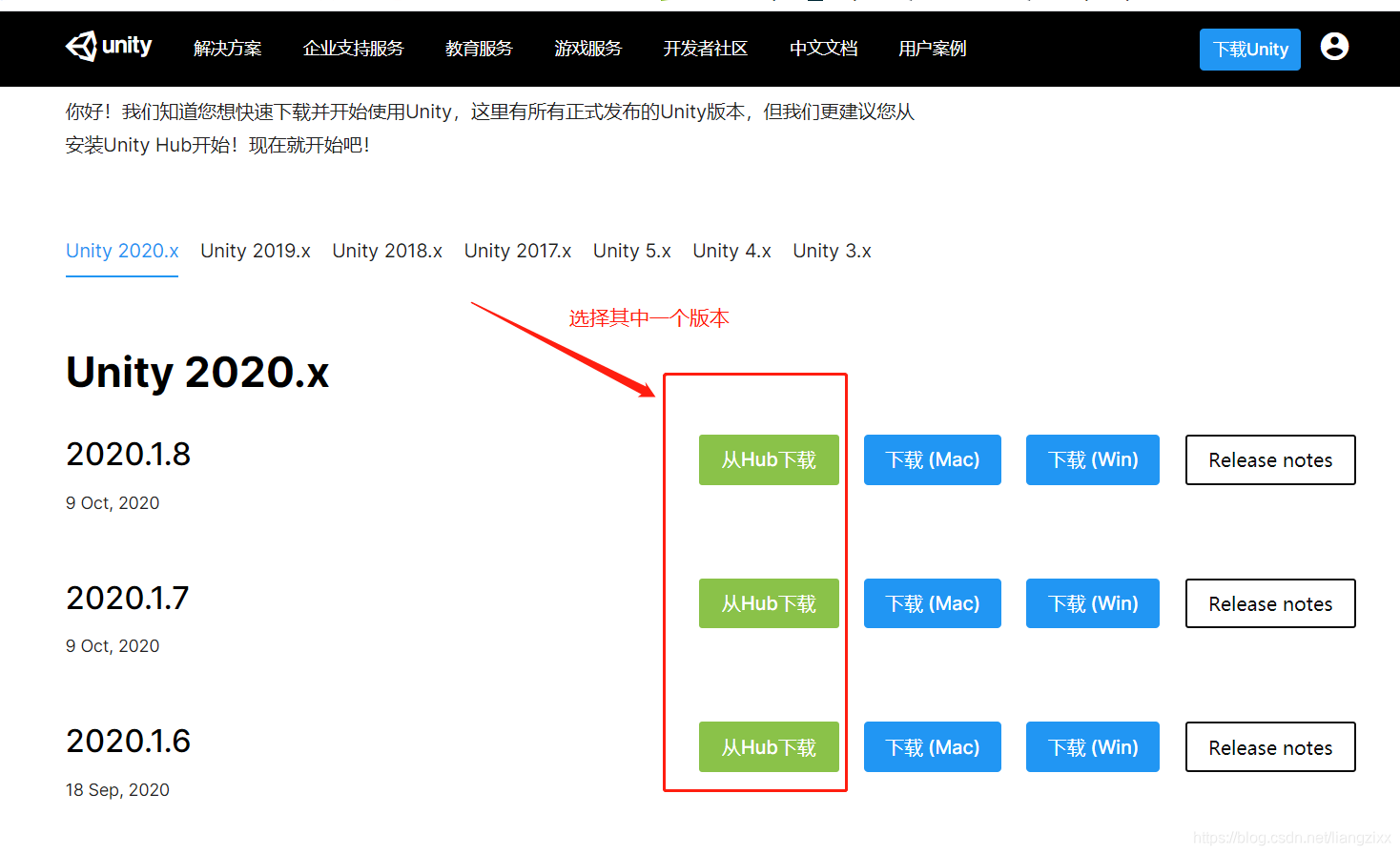Click the 2020.1.8 version number text
Image resolution: width=1400 pixels, height=855 pixels.
click(128, 454)
